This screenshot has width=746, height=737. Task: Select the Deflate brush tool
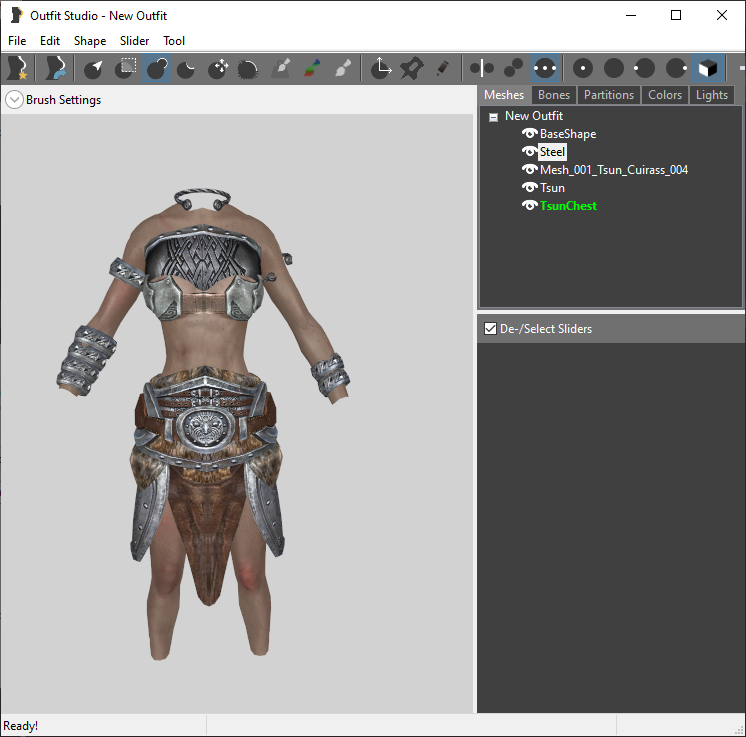point(186,68)
